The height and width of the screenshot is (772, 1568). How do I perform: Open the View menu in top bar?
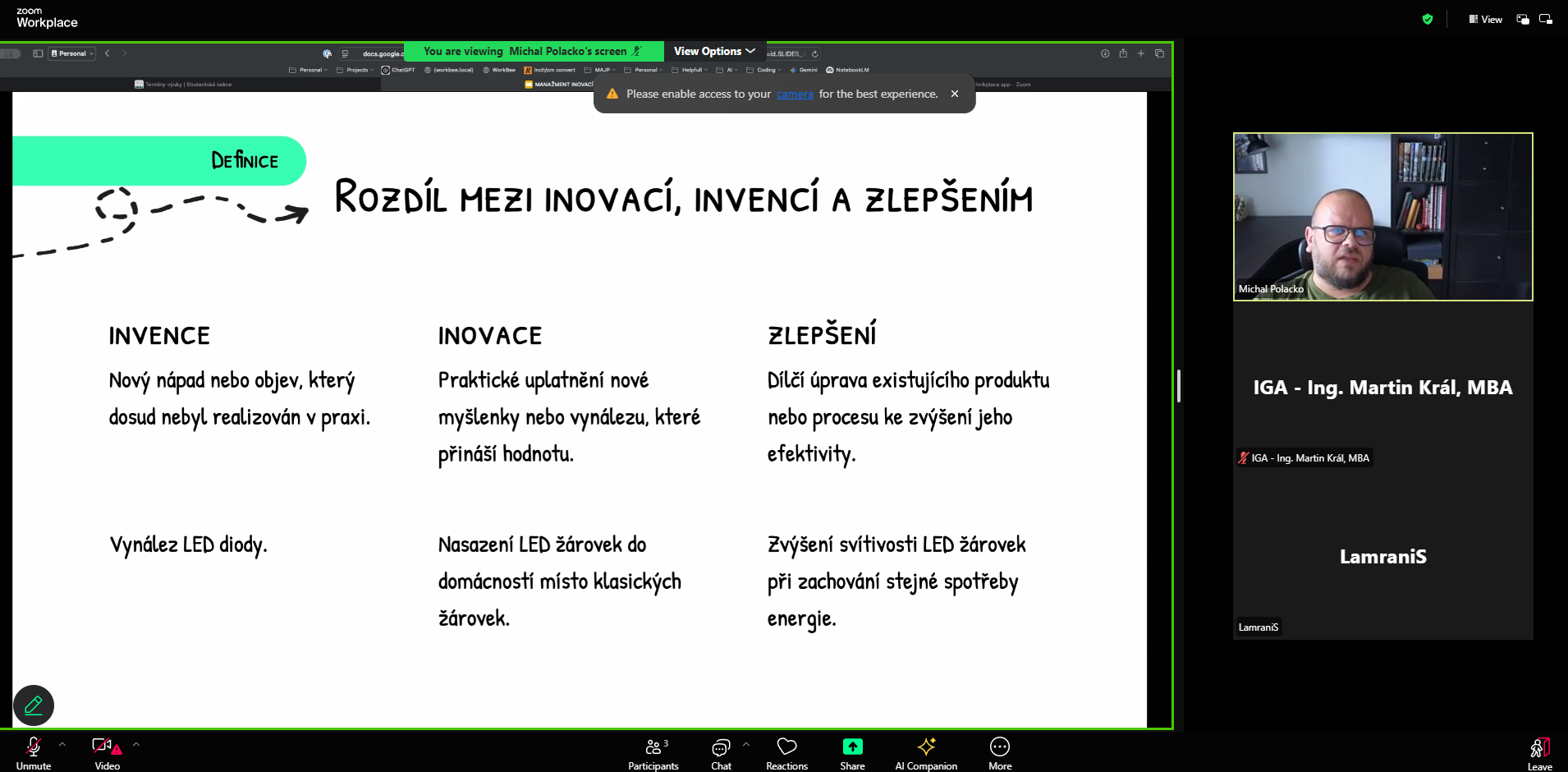coord(1486,20)
